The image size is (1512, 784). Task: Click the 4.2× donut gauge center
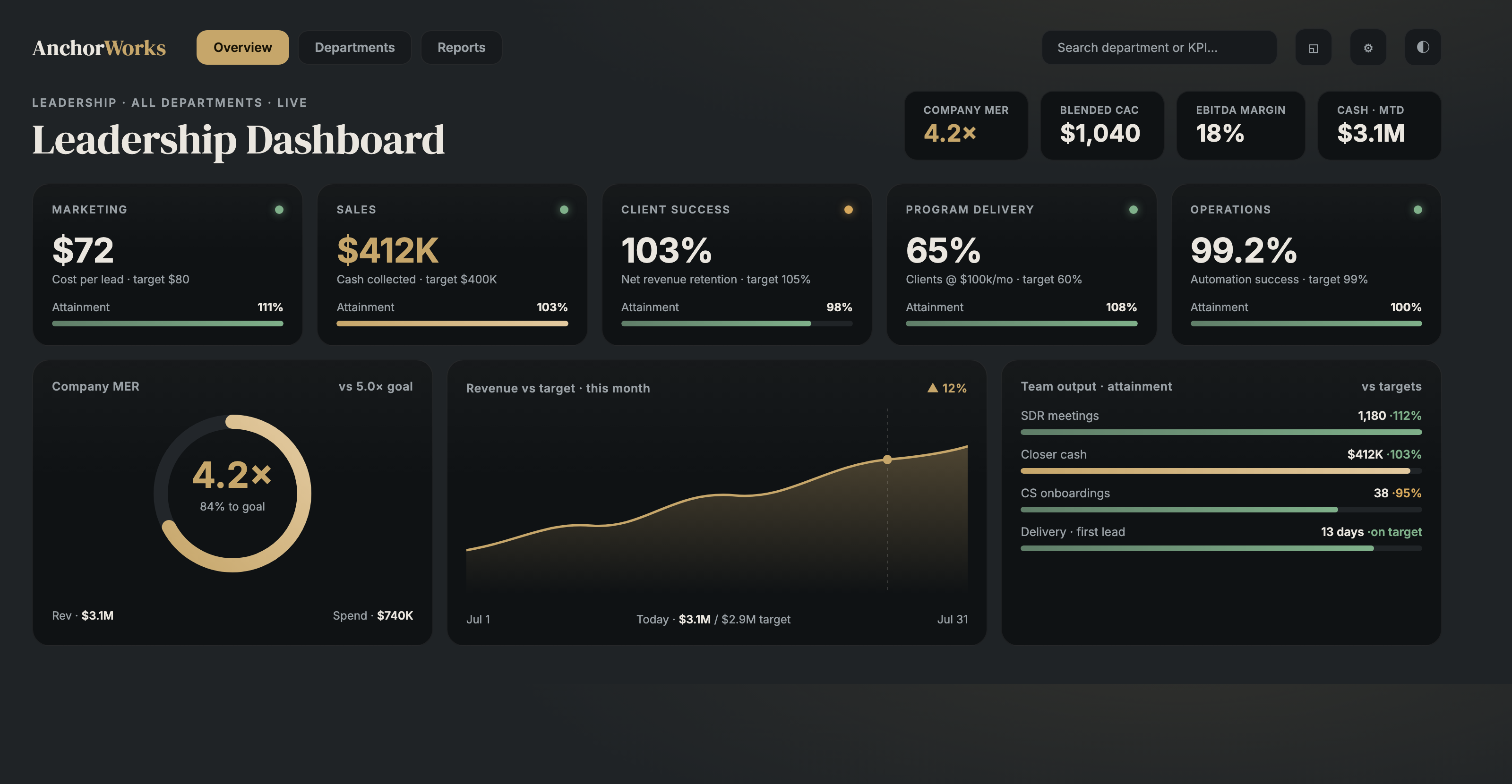coord(232,474)
